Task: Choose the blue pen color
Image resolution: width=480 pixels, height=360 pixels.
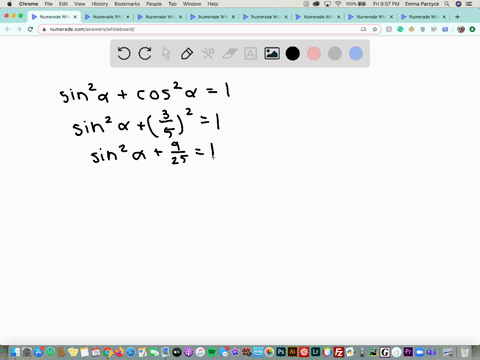Action: tap(356, 53)
